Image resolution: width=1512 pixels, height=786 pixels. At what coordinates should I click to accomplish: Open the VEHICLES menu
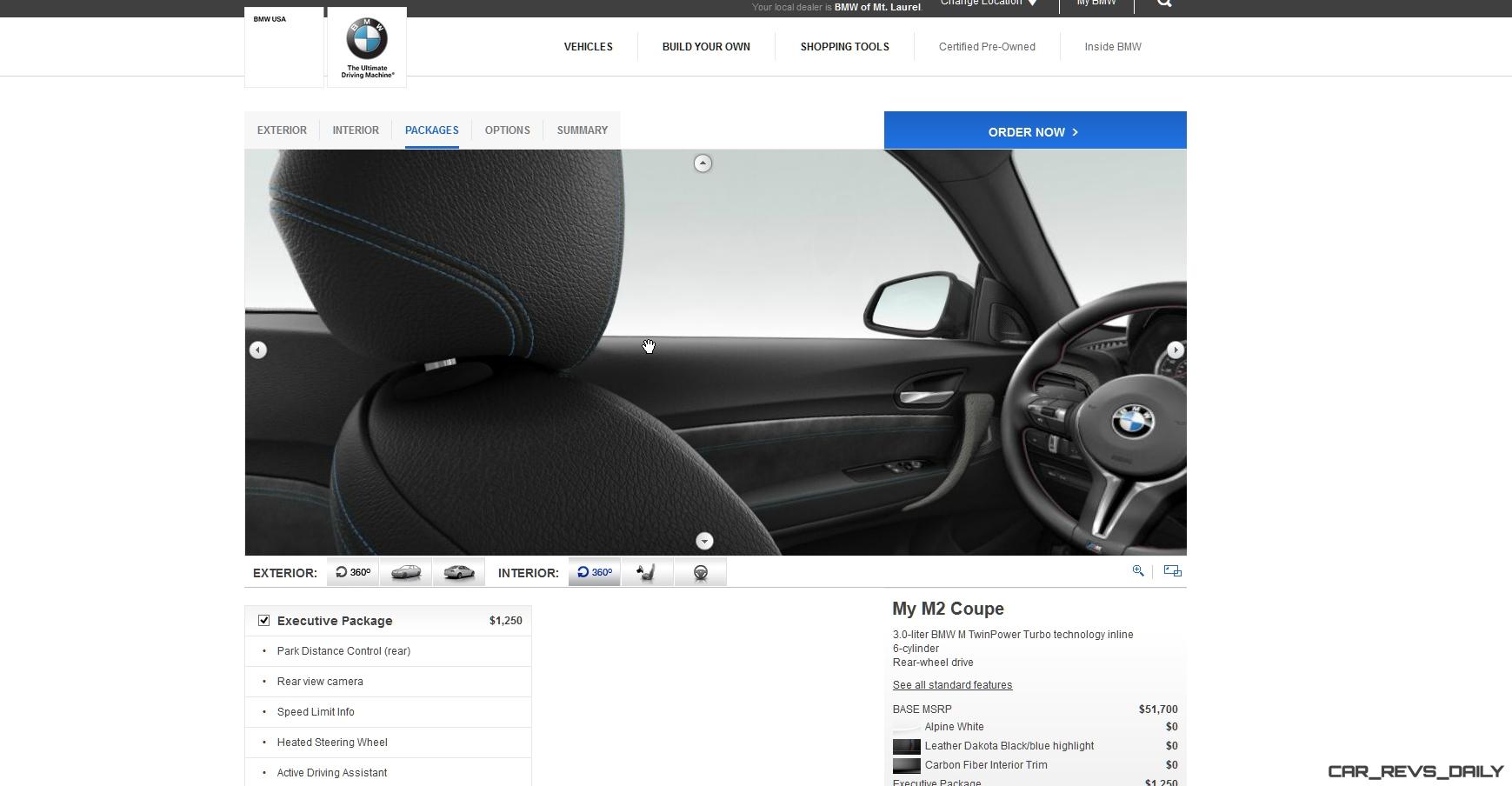[x=589, y=47]
